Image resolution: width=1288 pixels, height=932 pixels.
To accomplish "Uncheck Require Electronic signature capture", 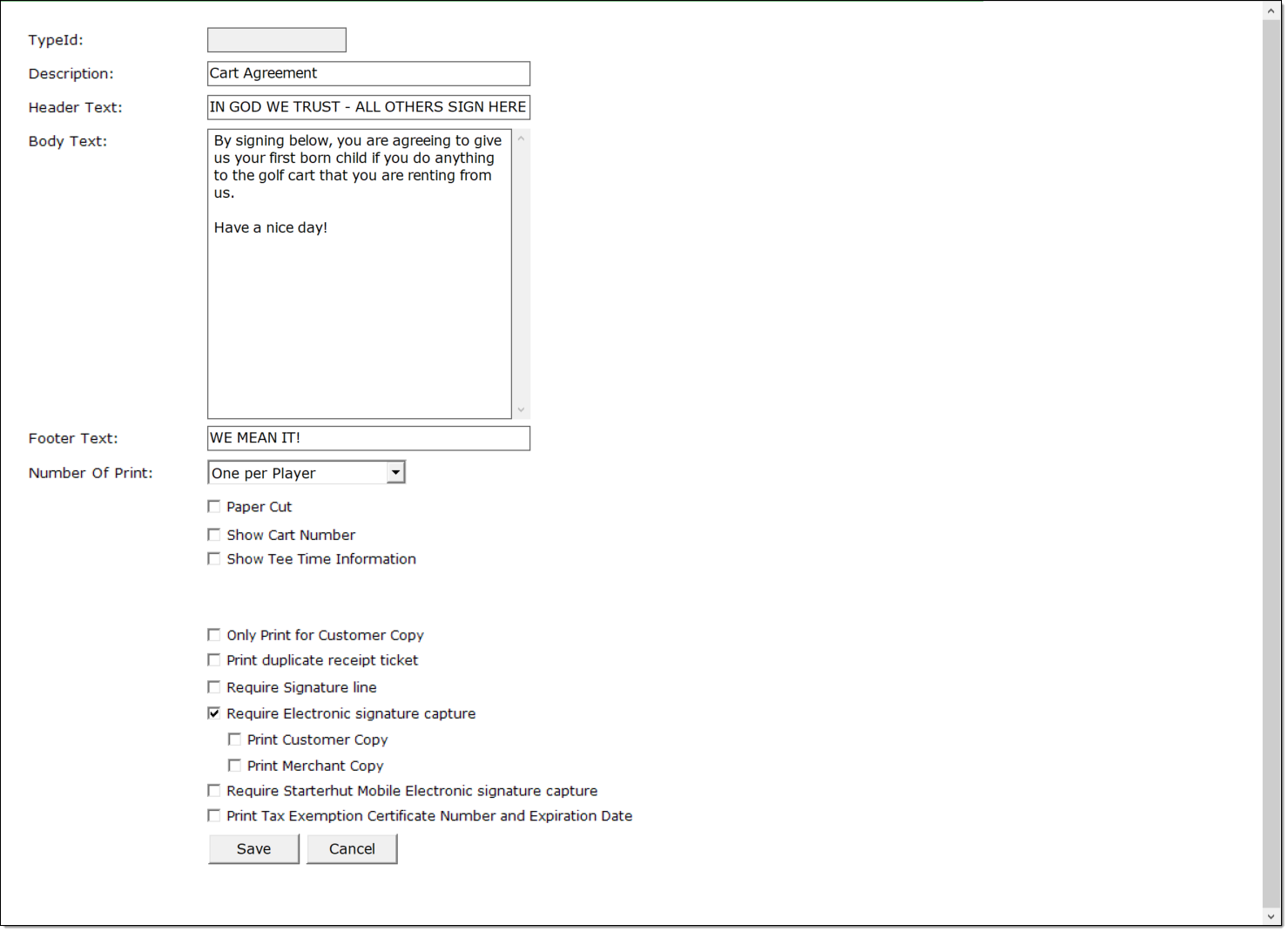I will (213, 713).
